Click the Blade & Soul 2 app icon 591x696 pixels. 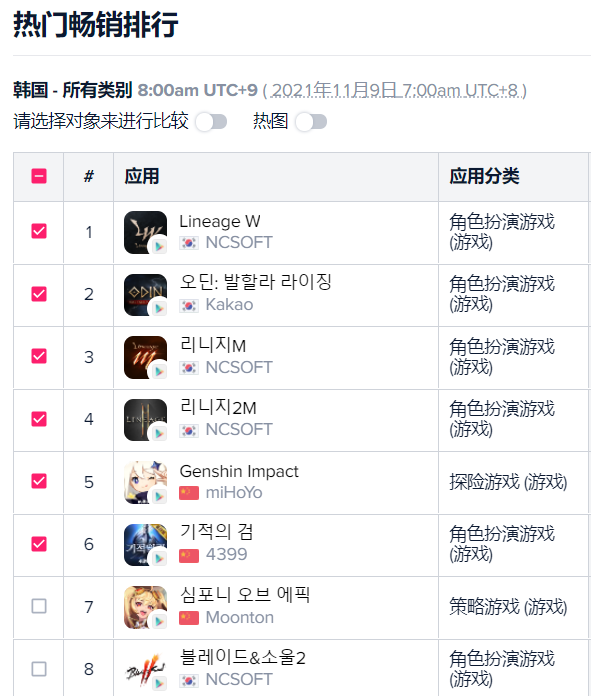146,670
